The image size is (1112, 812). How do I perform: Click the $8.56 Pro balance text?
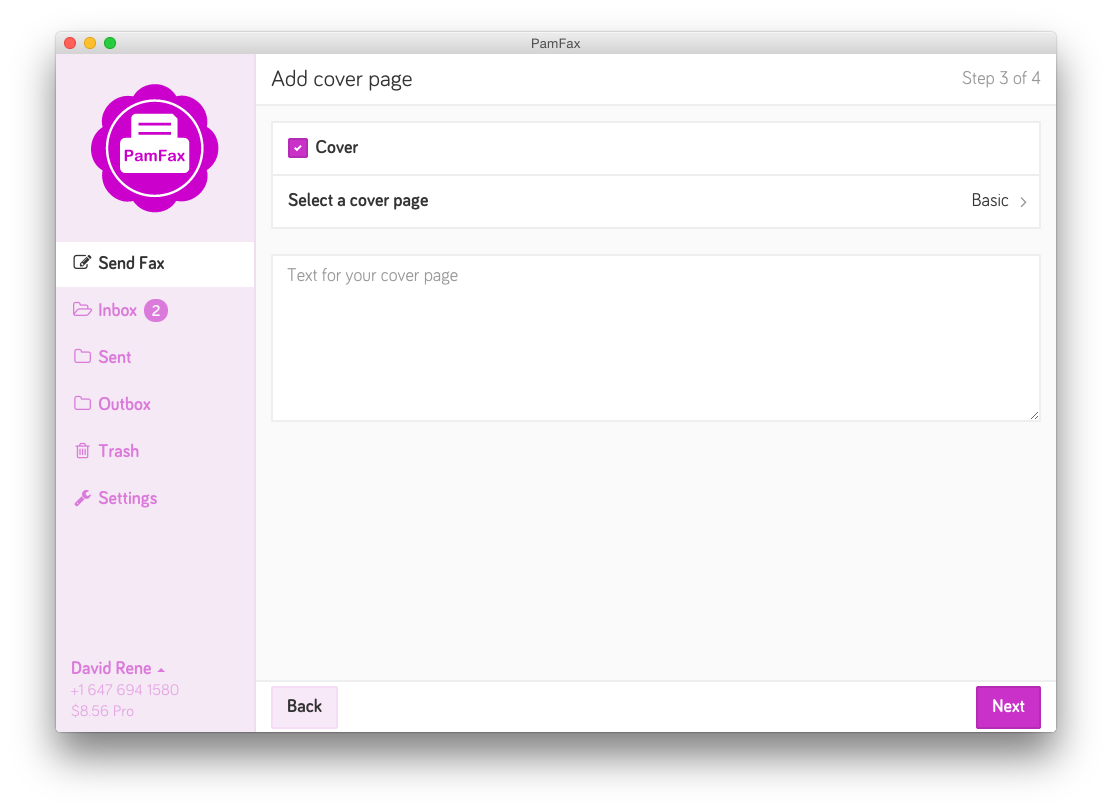pos(102,711)
